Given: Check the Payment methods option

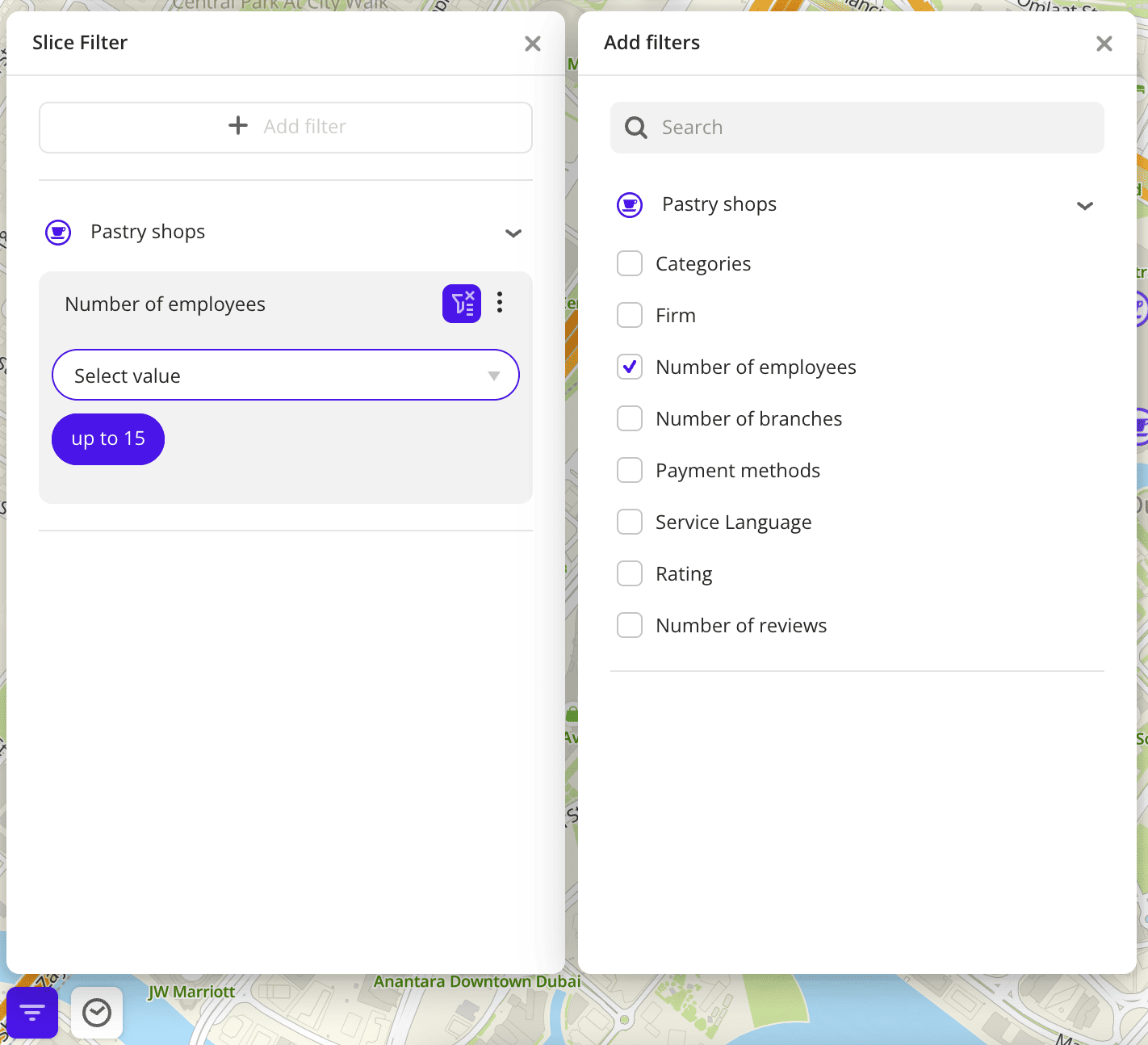Looking at the screenshot, I should click(x=630, y=471).
